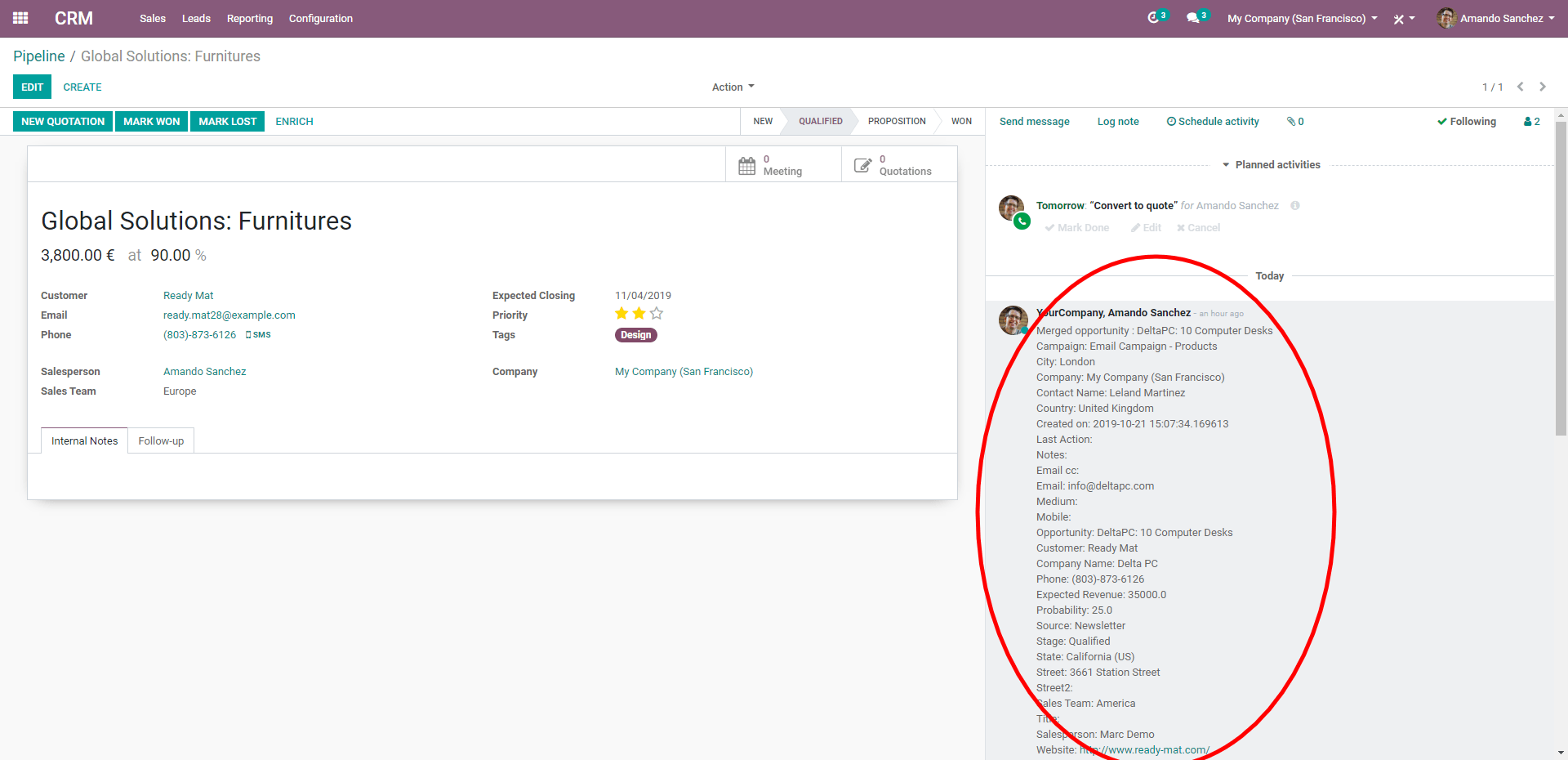Screen dimensions: 1568x760
Task: Set pipeline stage to Proposition
Action: coord(896,122)
